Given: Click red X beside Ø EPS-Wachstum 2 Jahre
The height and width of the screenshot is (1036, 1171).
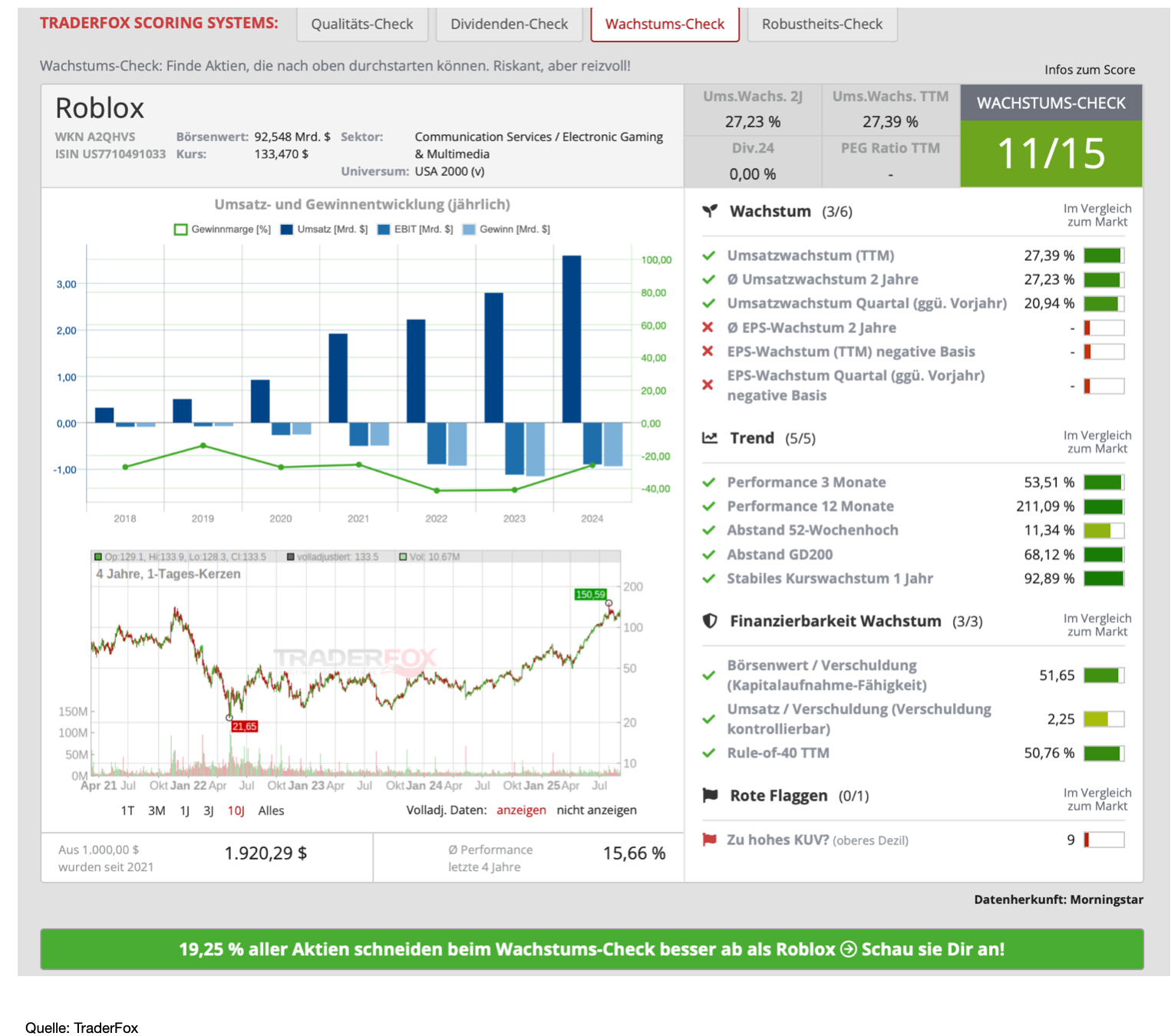Looking at the screenshot, I should point(708,328).
